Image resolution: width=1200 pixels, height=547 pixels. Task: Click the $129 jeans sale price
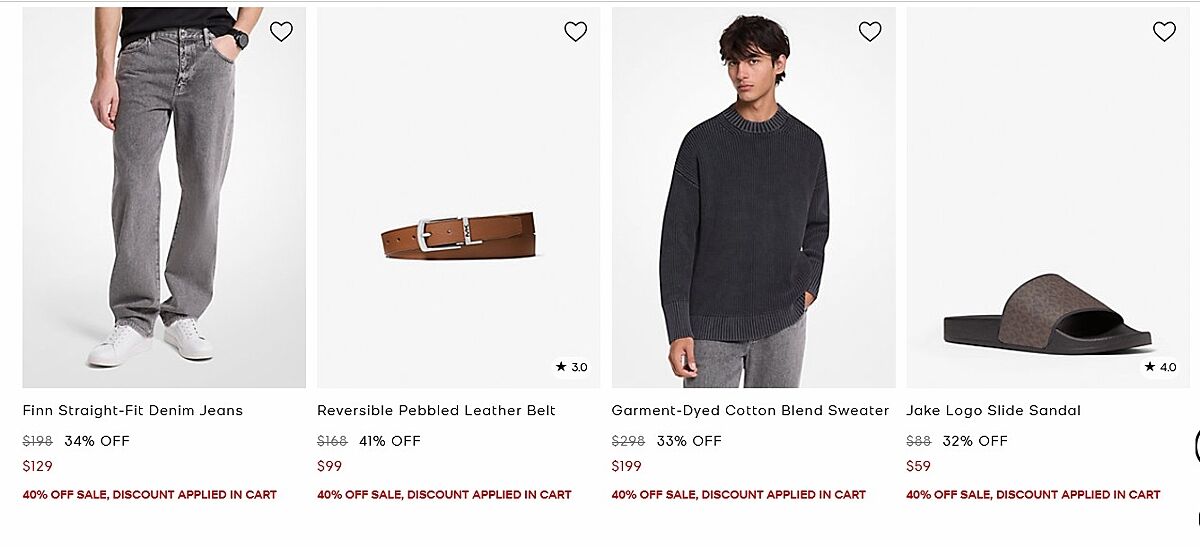(38, 466)
